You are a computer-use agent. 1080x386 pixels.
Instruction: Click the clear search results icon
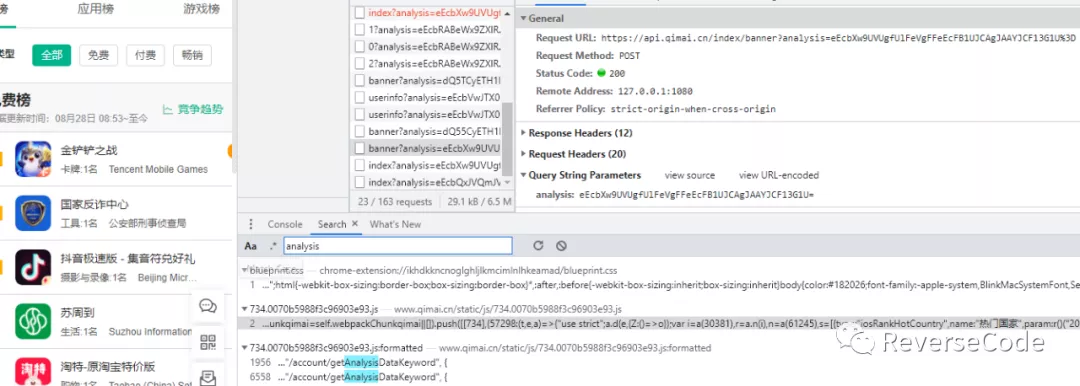(561, 246)
